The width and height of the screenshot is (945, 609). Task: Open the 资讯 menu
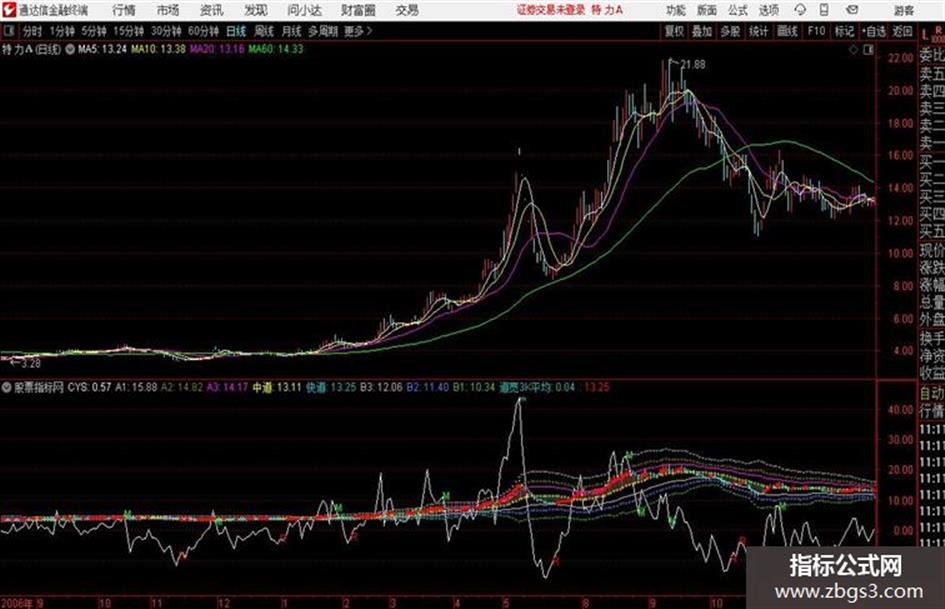coord(212,10)
